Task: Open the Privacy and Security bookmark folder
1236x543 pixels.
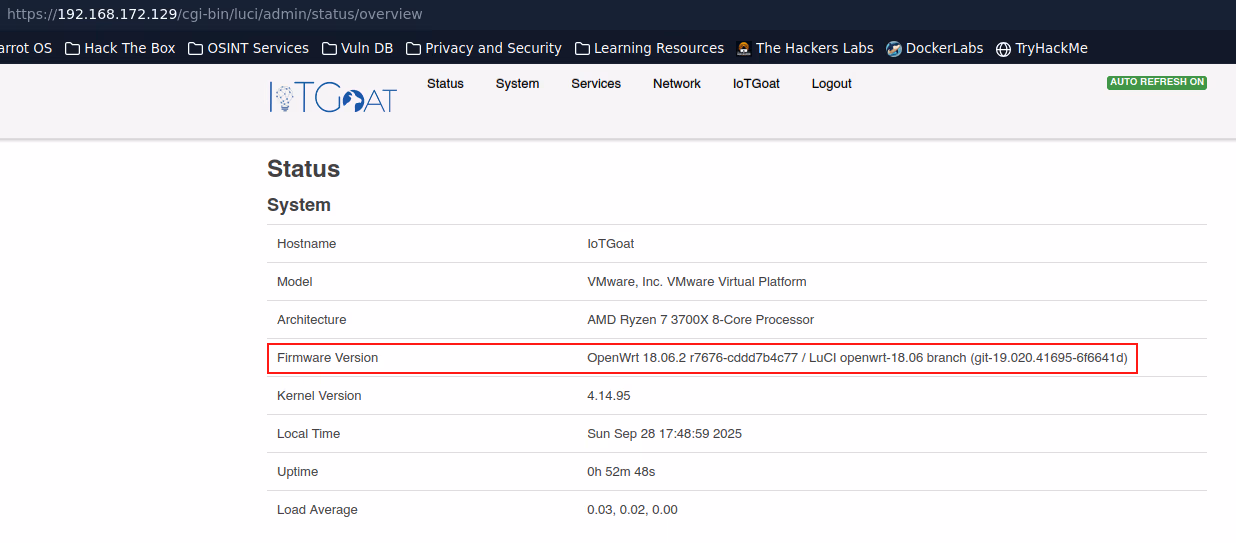Action: coord(483,48)
